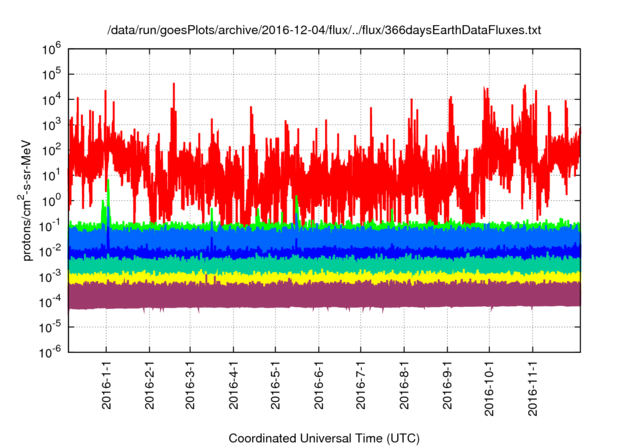
Task: Click the 2016-5-1 date tick label
Action: click(x=275, y=385)
